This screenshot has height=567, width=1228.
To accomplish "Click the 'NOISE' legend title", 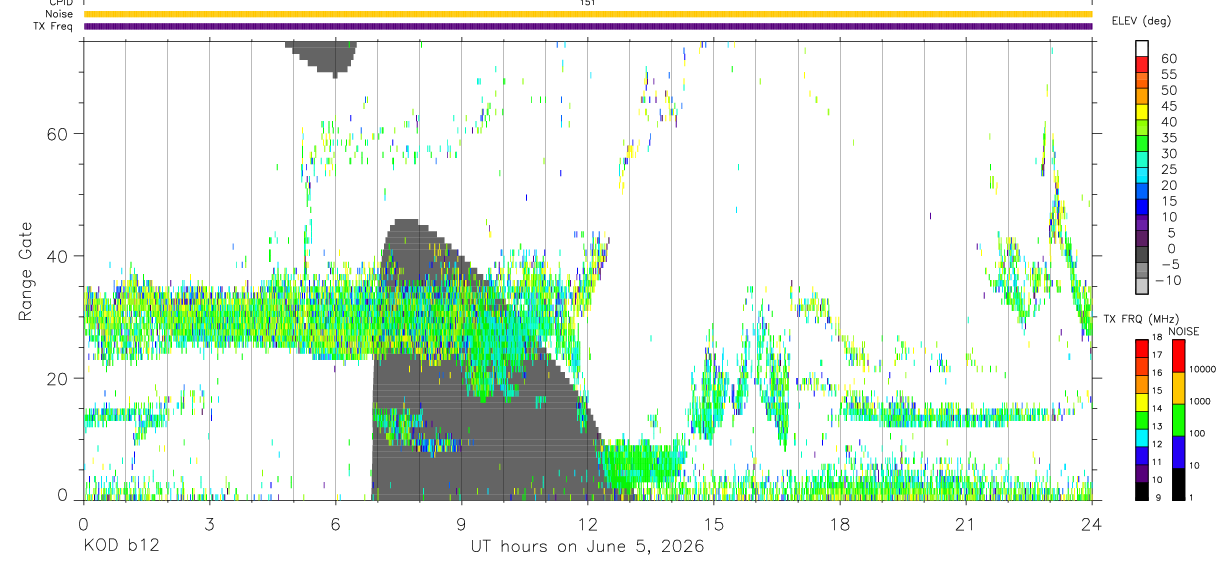I will click(1183, 331).
